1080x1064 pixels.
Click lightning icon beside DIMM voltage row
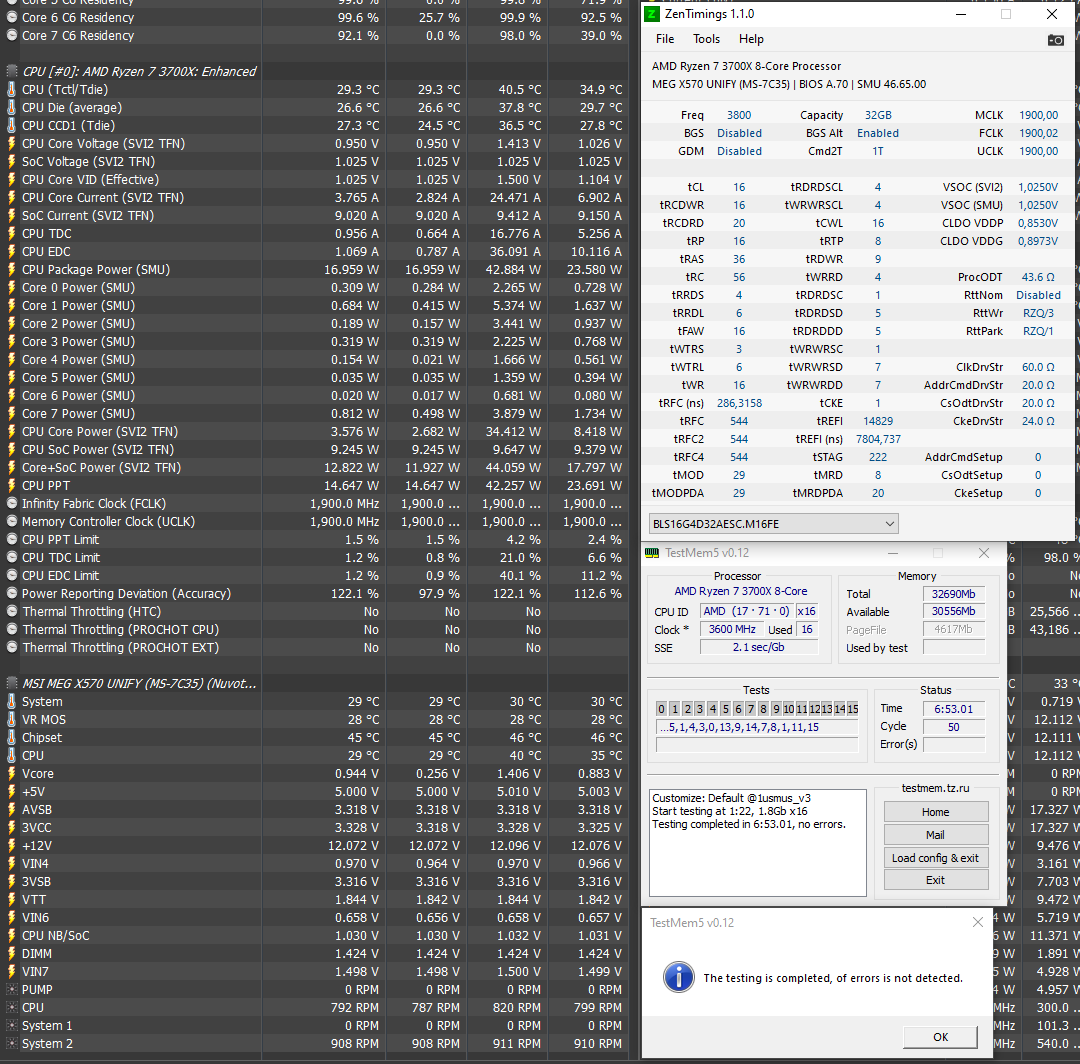[12, 953]
